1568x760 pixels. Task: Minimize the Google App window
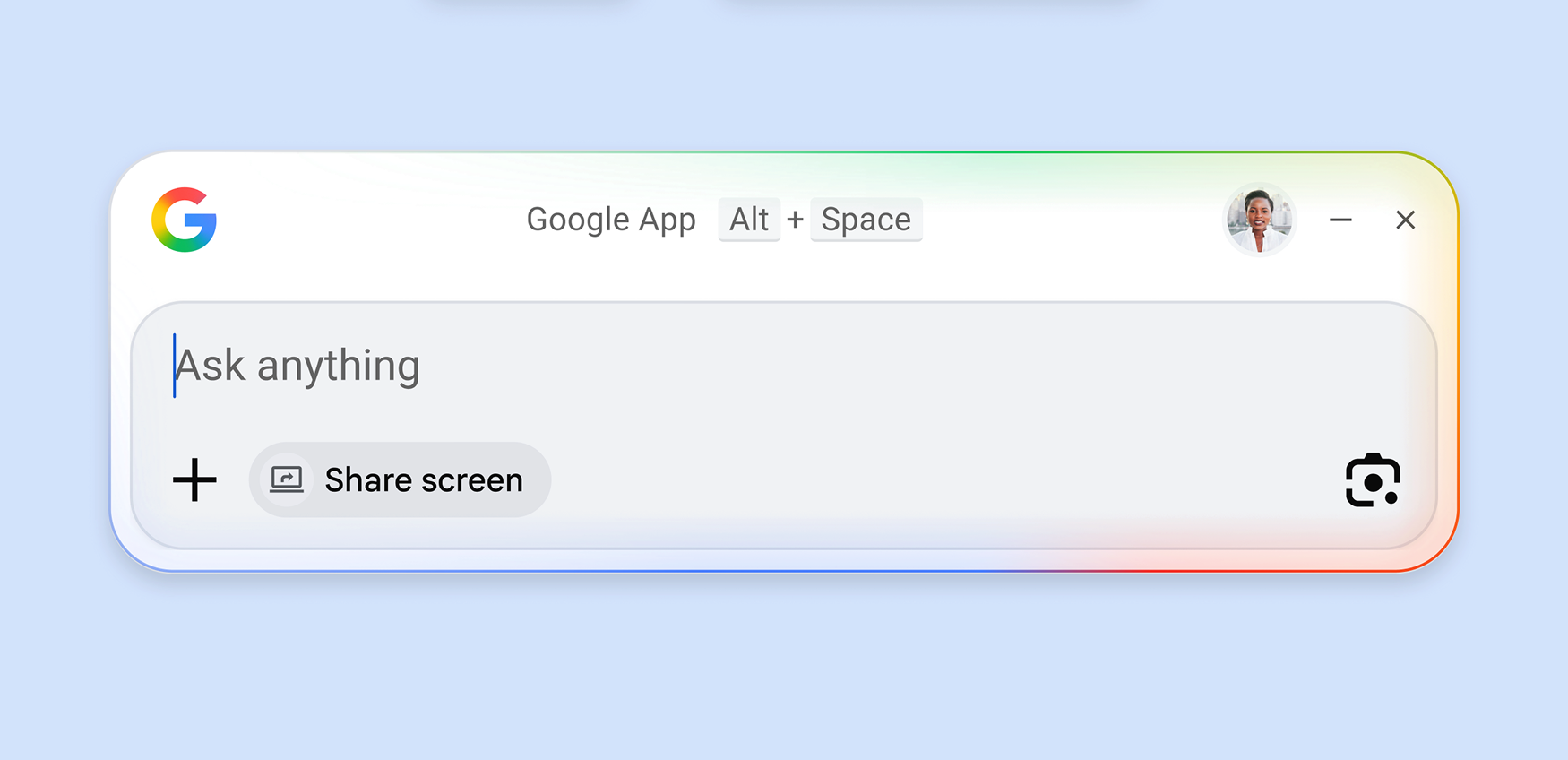tap(1341, 220)
